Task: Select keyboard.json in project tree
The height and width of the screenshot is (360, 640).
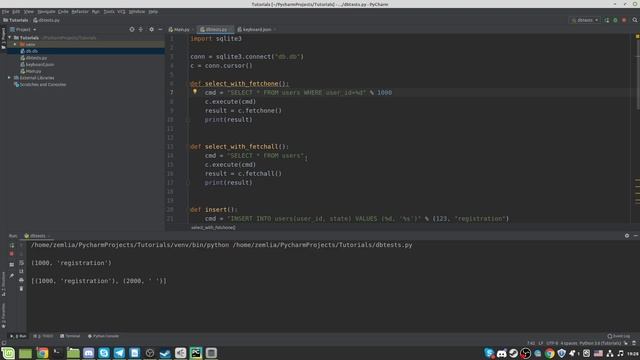Action: (x=37, y=64)
